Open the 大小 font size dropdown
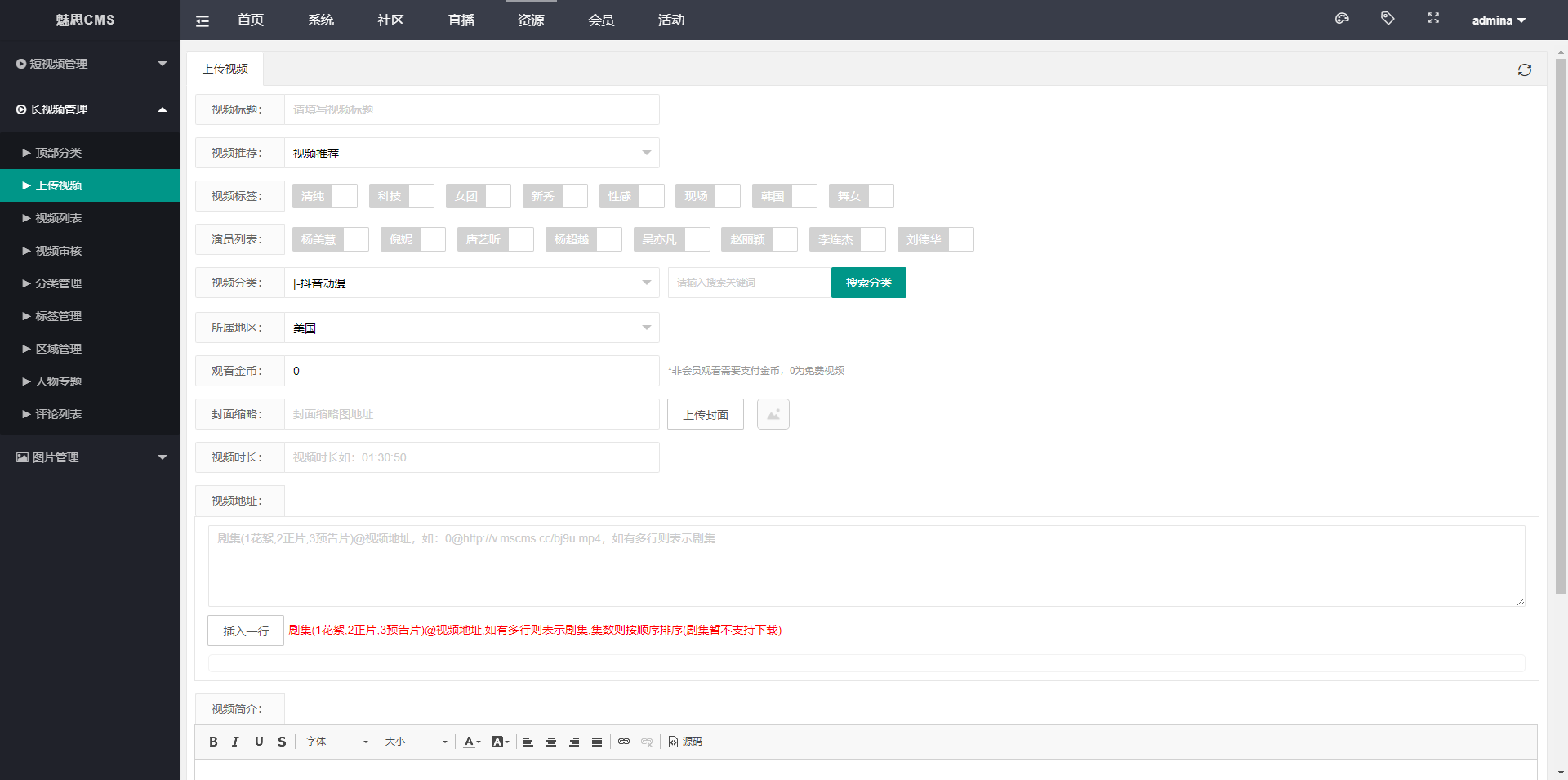 coord(416,742)
